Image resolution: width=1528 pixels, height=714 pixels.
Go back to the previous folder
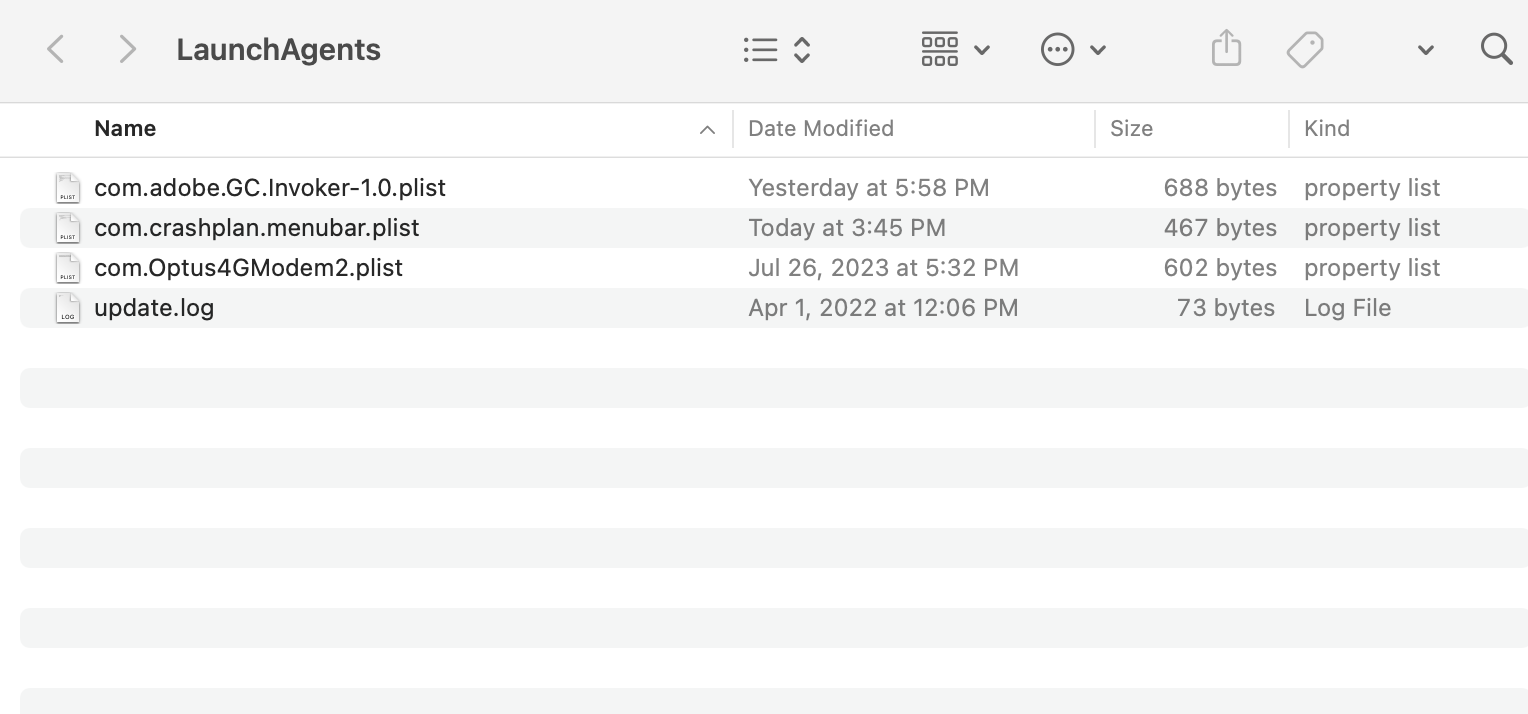tap(56, 49)
